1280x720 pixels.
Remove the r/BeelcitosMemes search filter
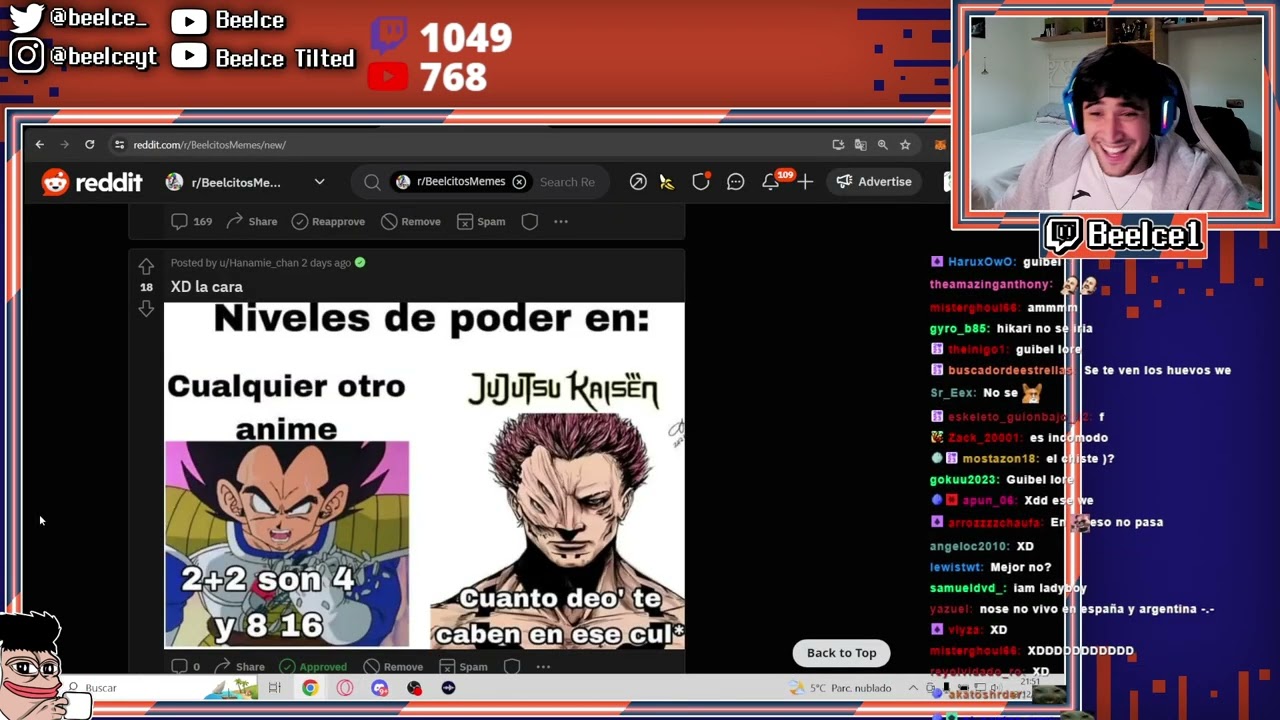pos(519,182)
